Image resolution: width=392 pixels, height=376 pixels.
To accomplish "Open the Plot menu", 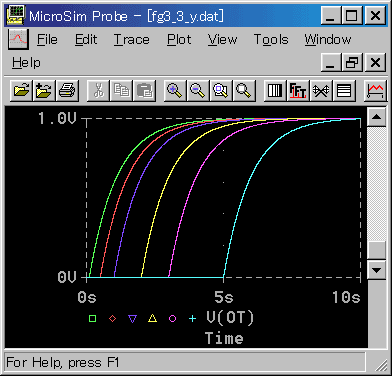I will [x=179, y=40].
